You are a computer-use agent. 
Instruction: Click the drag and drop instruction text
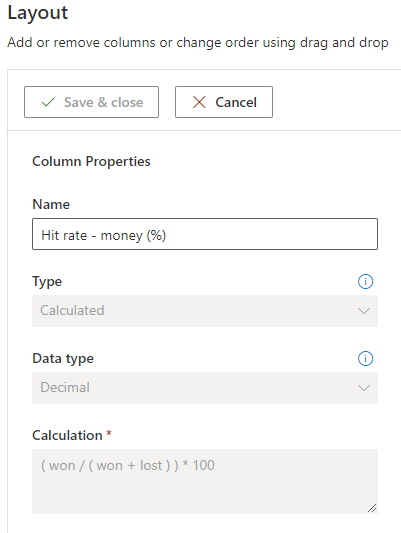pyautogui.click(x=198, y=43)
